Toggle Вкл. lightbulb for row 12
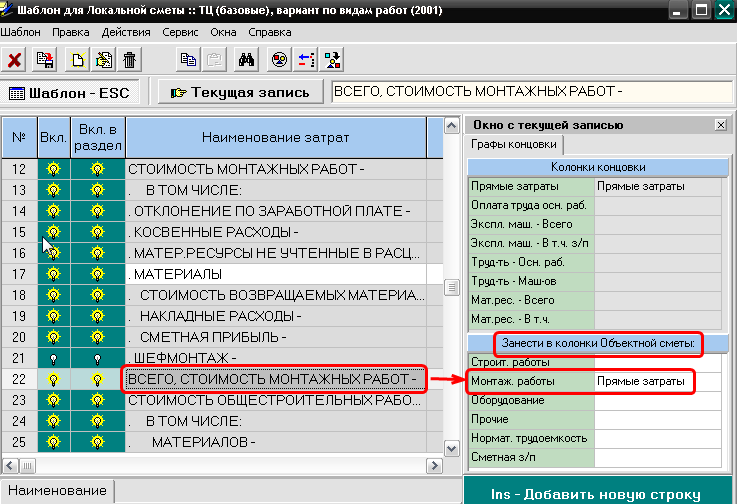Screen dimensions: 737x504 [x=53, y=169]
